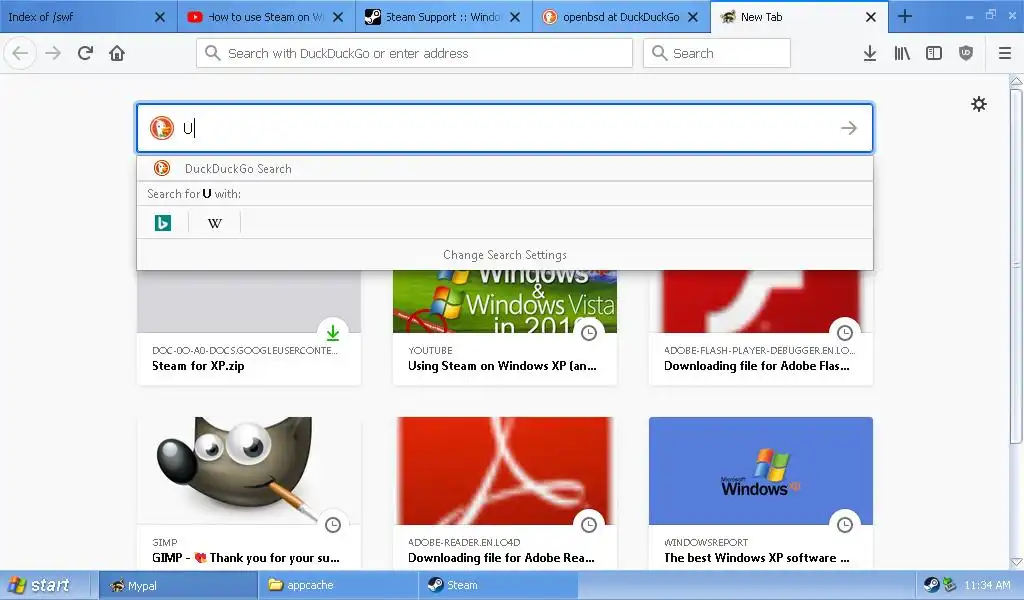
Task: Click the DuckDuckGo logo in search box
Action: tap(161, 128)
